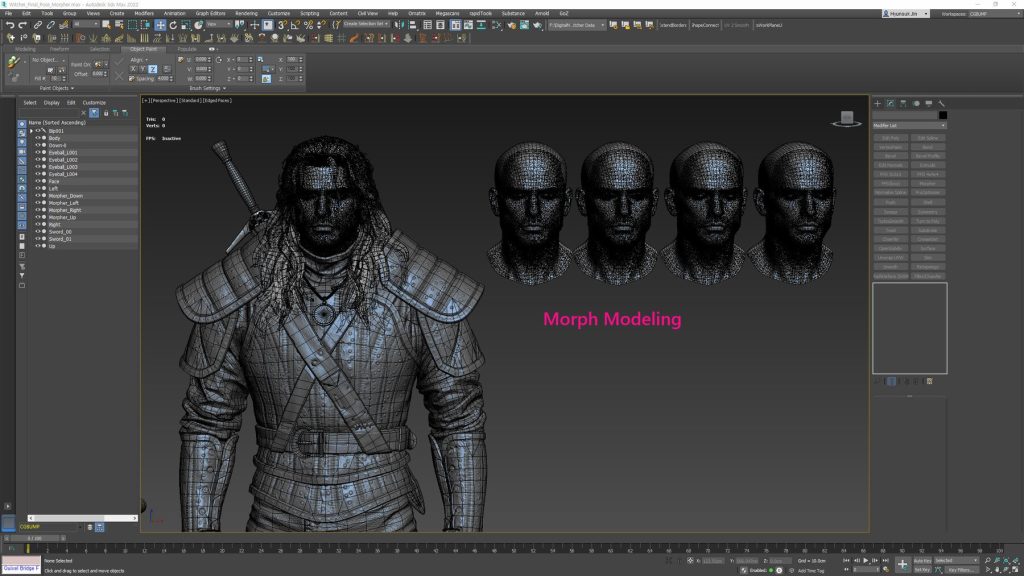Open the selection filter All dropdown

click(85, 24)
